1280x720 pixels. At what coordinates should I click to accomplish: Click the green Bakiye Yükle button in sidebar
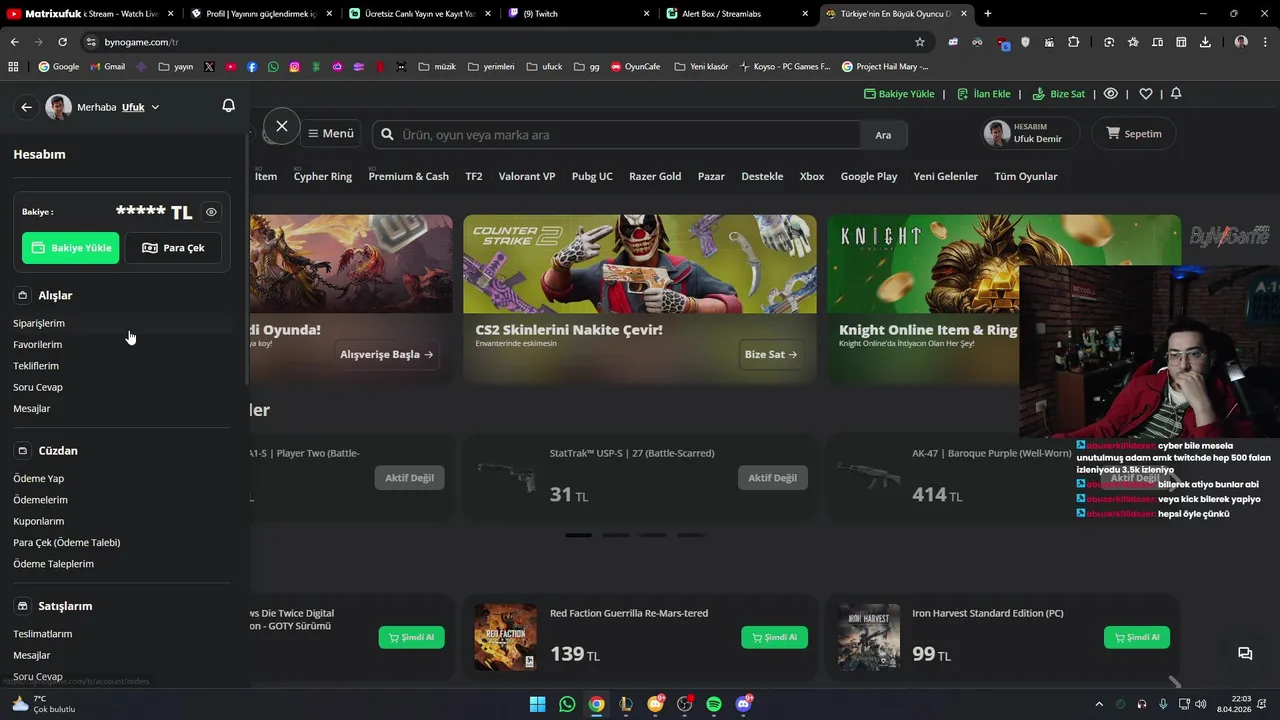pos(71,248)
